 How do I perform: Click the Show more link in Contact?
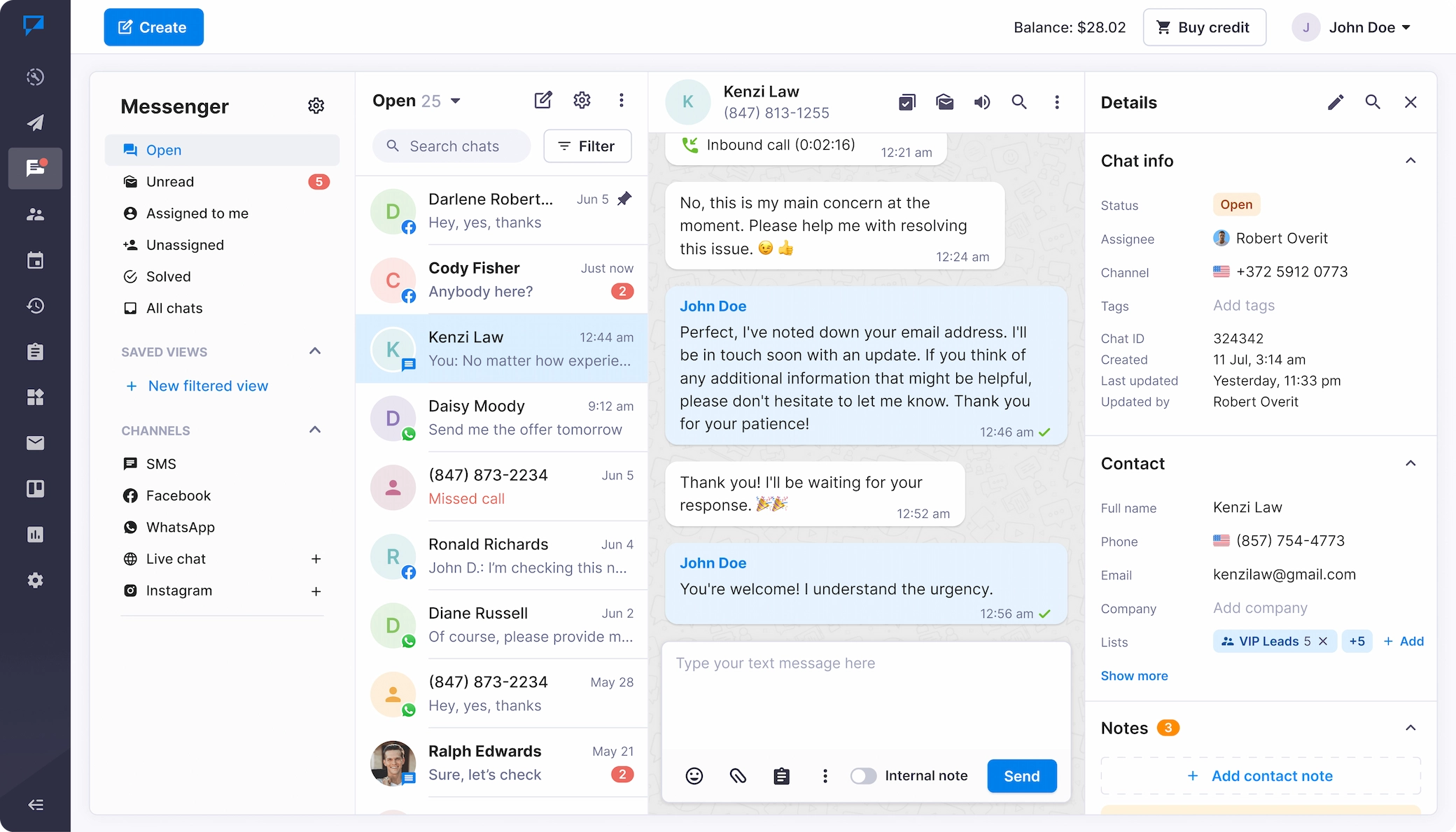click(1134, 675)
